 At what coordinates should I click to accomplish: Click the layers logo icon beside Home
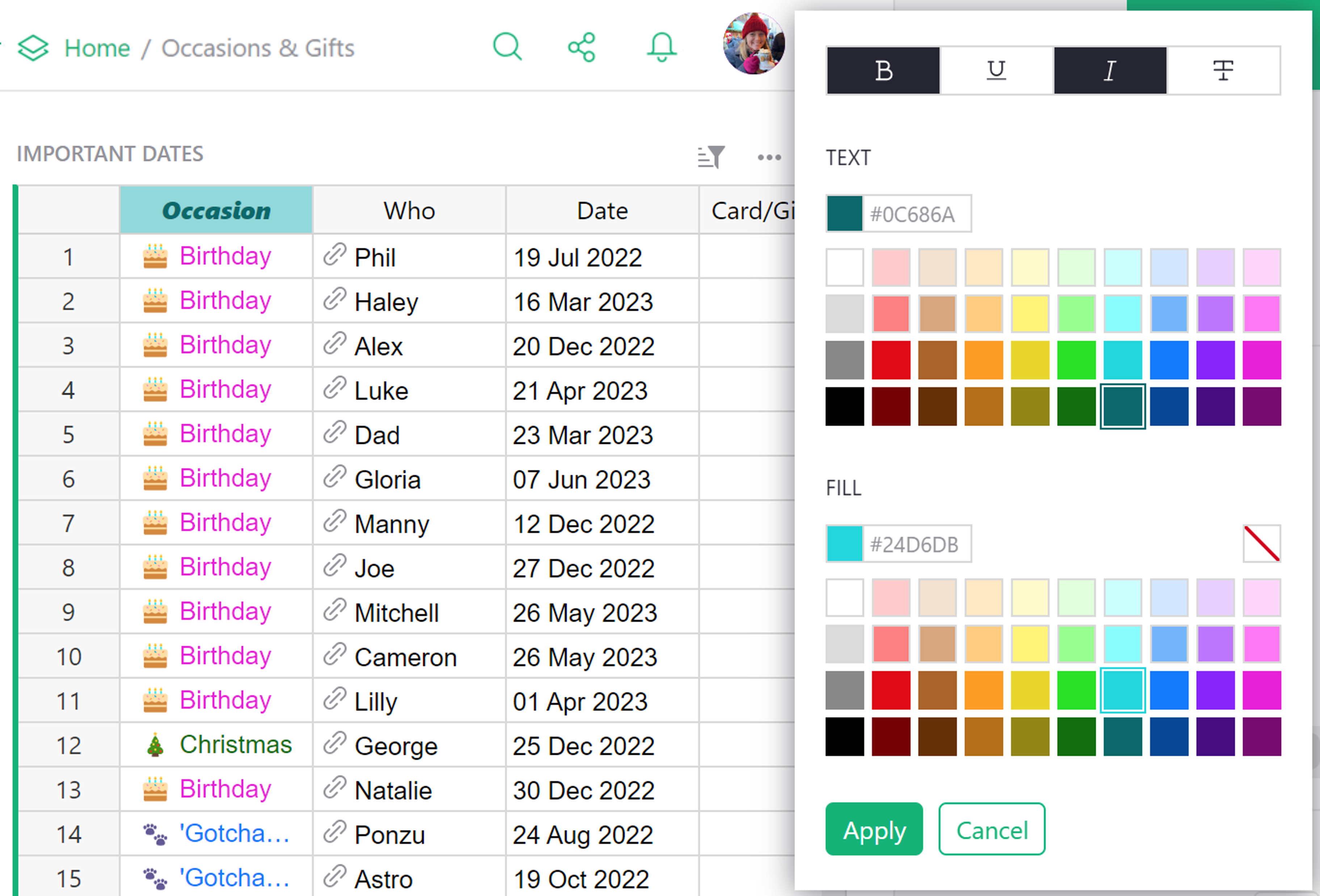click(33, 48)
